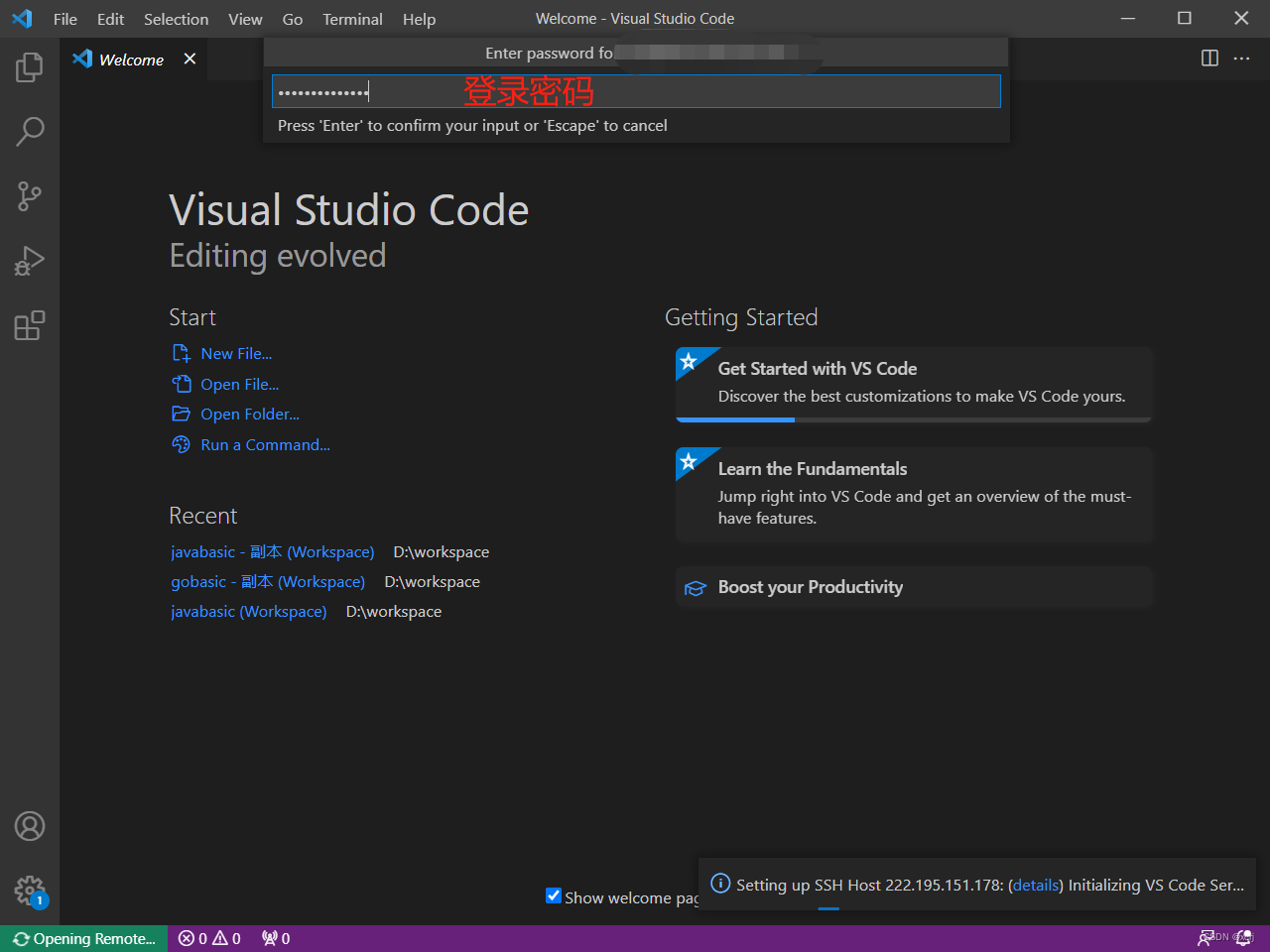Click inside the password input field
The height and width of the screenshot is (952, 1270).
pyautogui.click(x=635, y=91)
